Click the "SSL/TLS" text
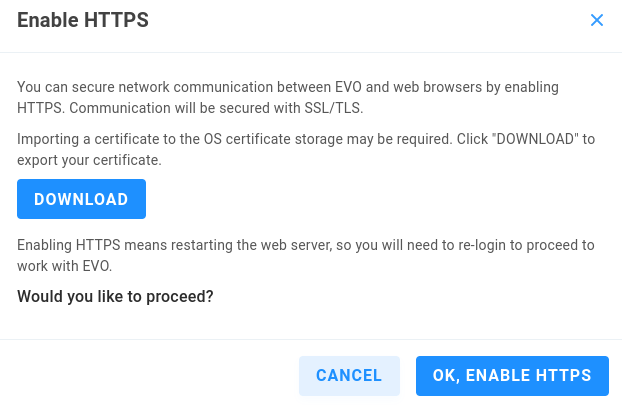Screen dimensions: 622x407 [x=335, y=106]
